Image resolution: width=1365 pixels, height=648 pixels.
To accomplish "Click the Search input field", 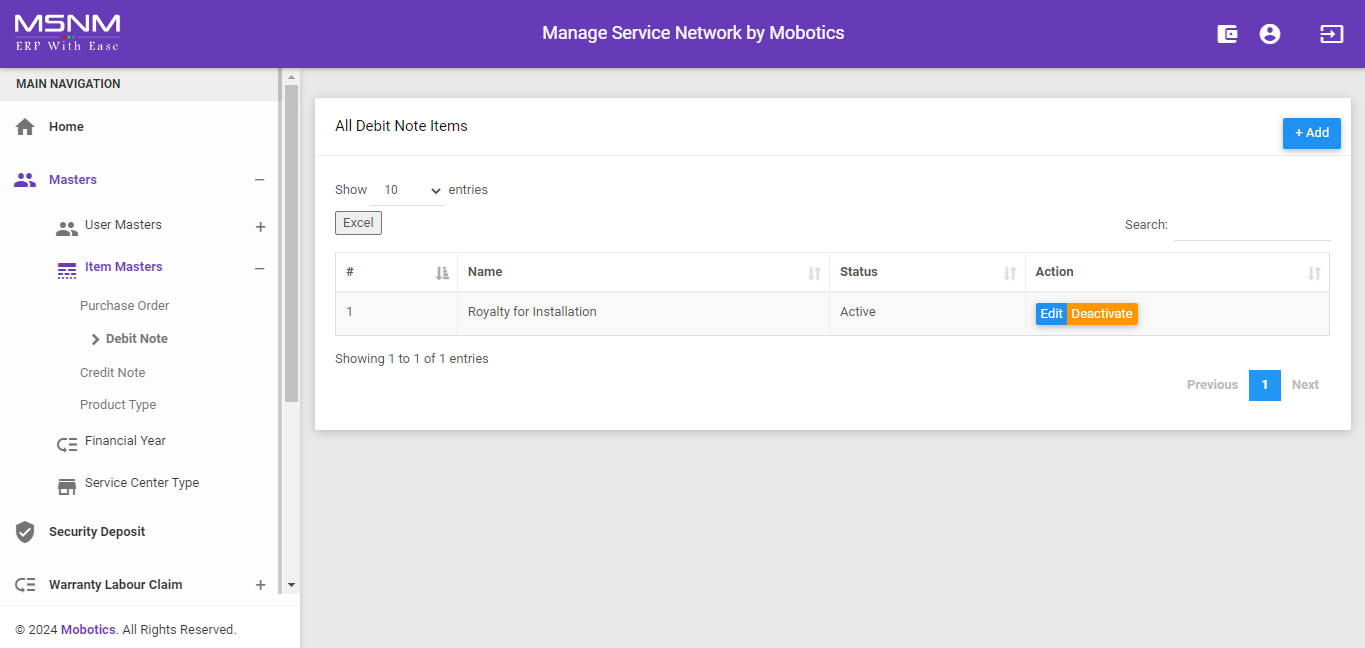I will click(x=1251, y=226).
